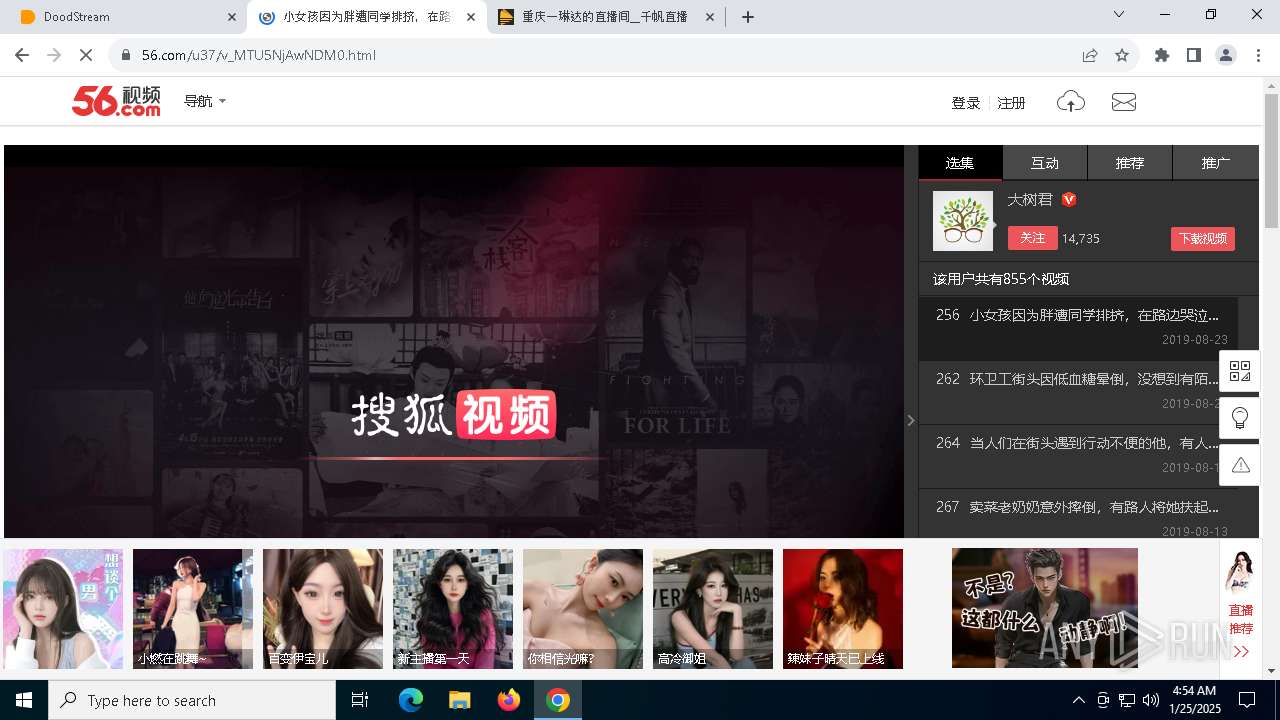1280x720 pixels.
Task: Click the 直播推荐 side link
Action: 1241,619
